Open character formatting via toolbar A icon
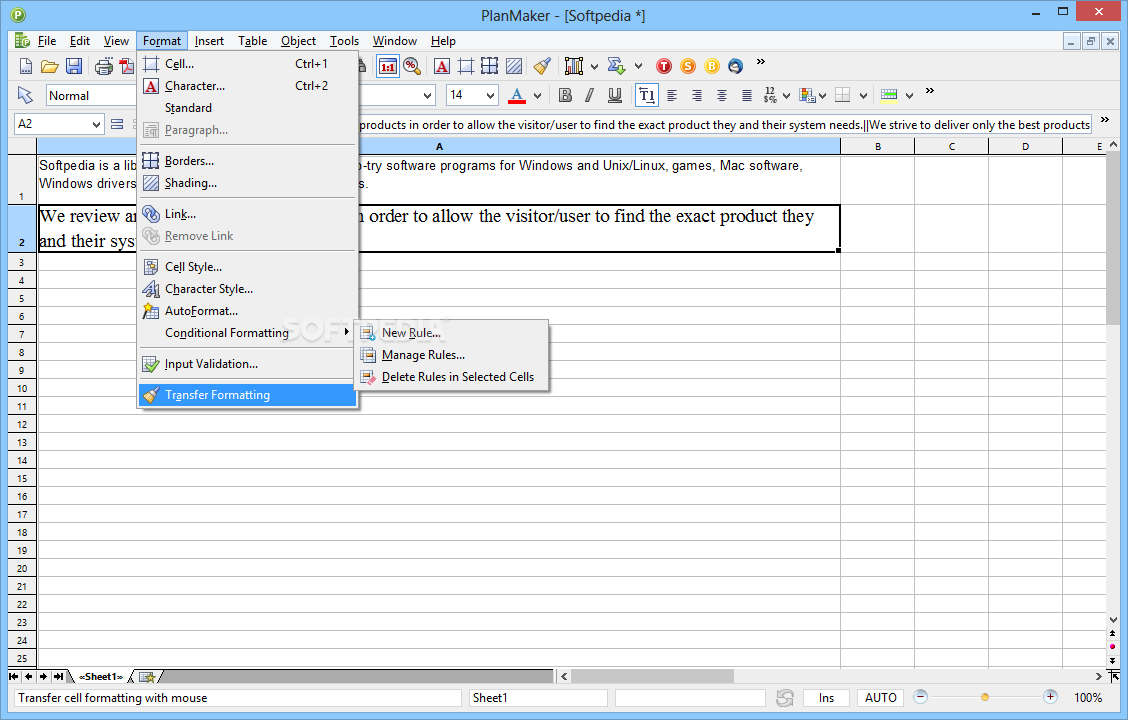 click(442, 67)
